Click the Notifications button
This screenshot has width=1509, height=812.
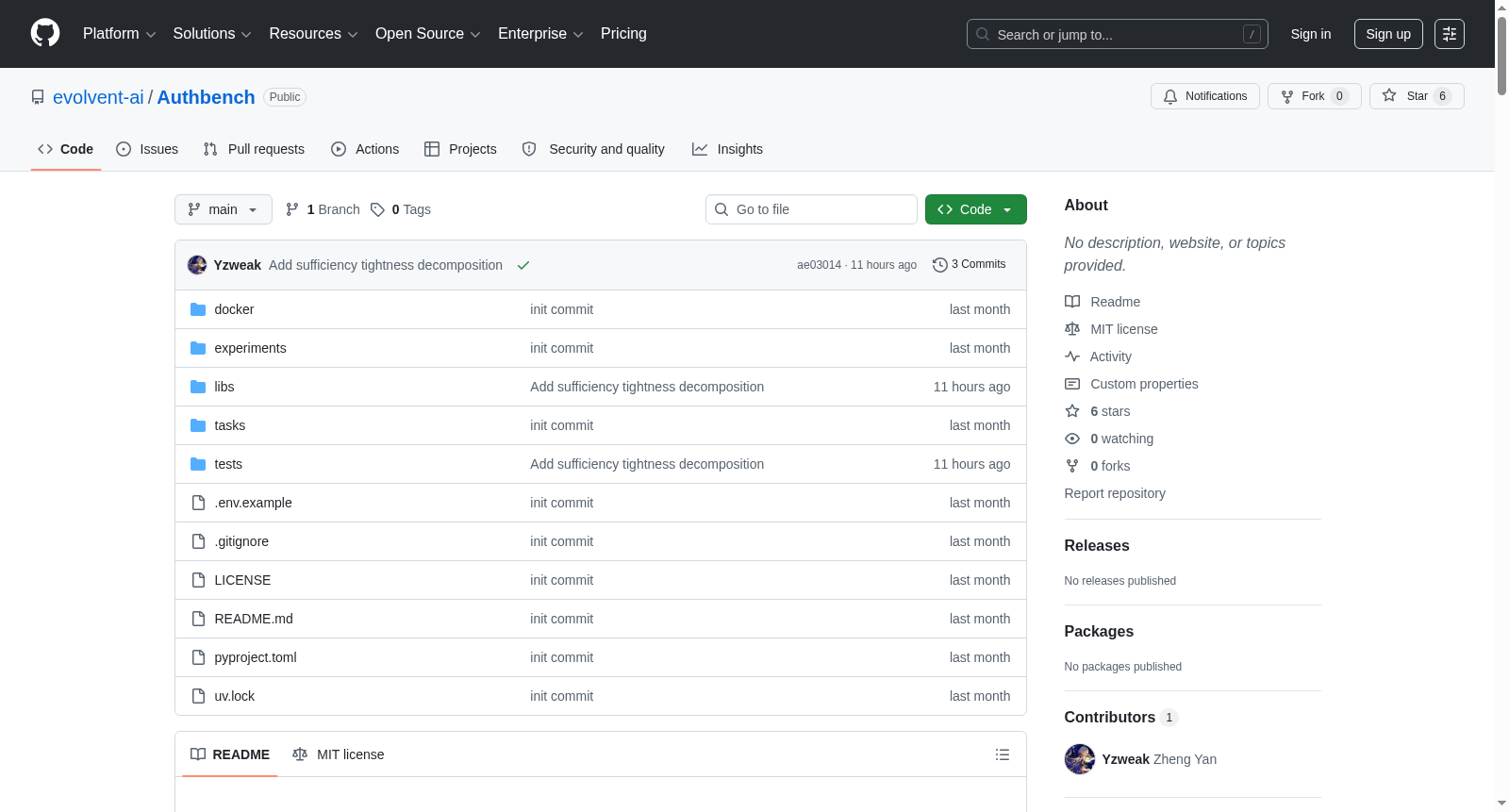(x=1205, y=96)
